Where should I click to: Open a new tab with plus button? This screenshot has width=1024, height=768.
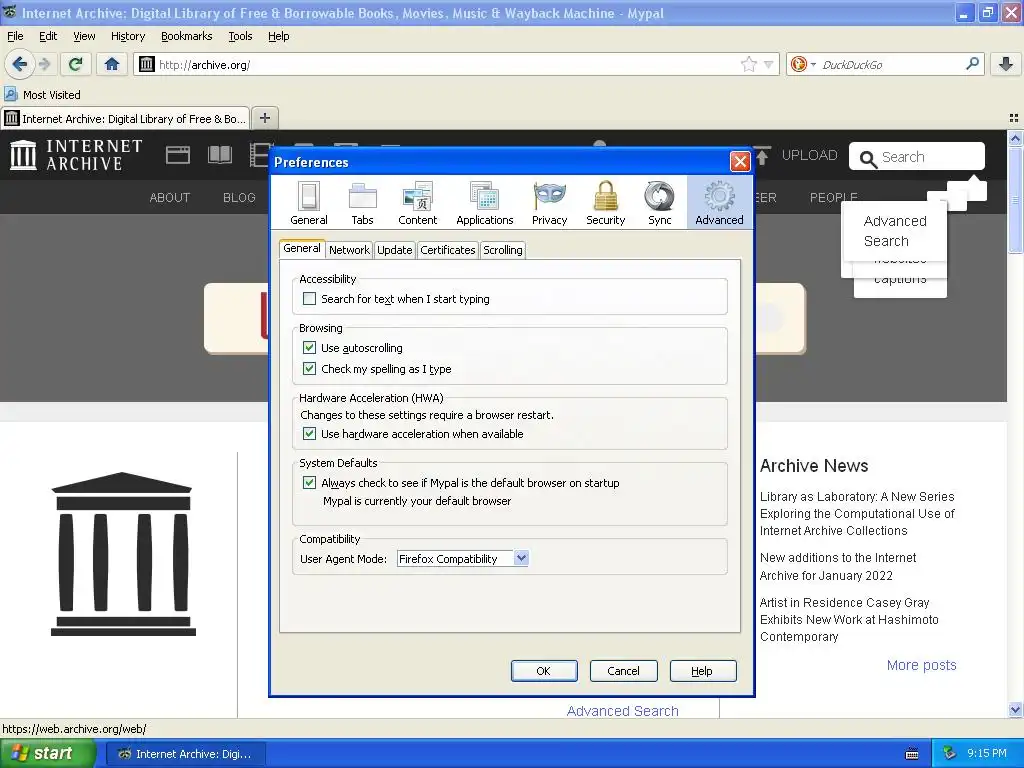coord(264,118)
